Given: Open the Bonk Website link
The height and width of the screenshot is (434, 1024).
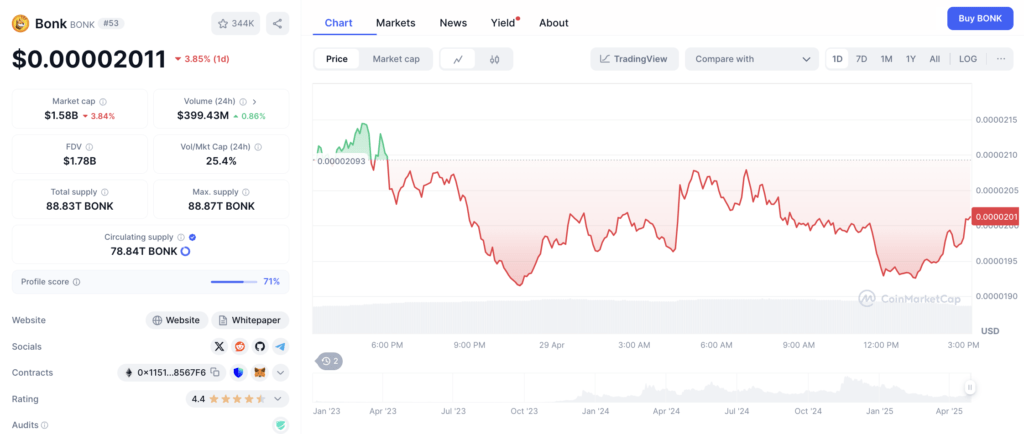Looking at the screenshot, I should (x=176, y=320).
